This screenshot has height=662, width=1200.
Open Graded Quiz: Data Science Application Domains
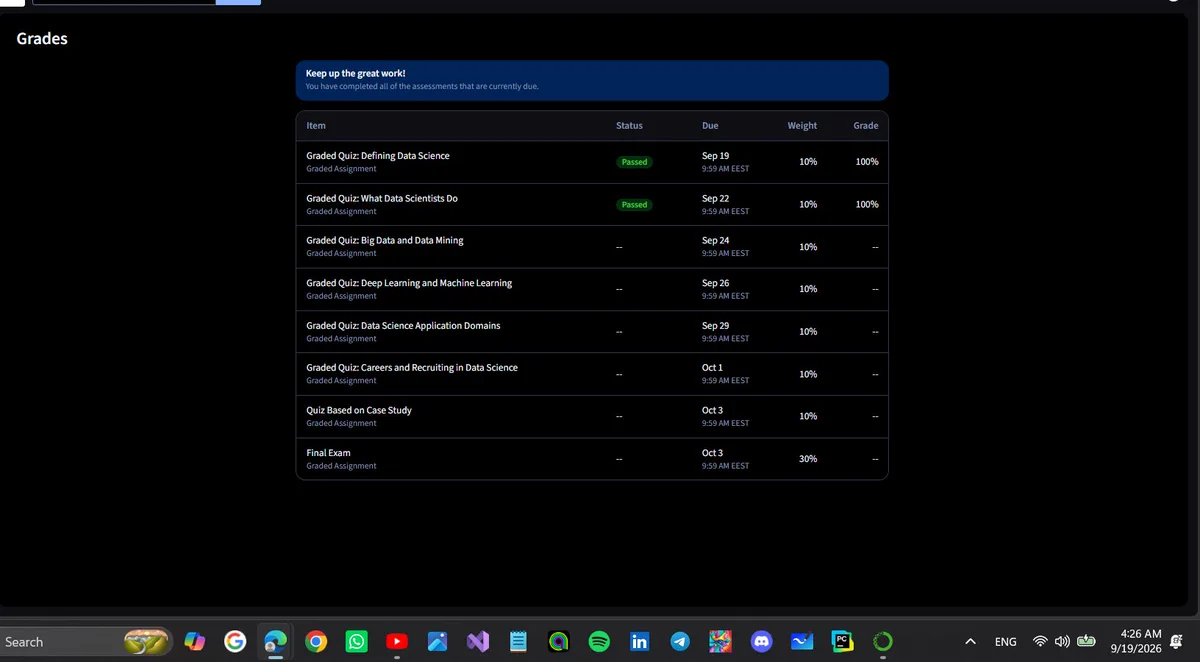(x=403, y=325)
